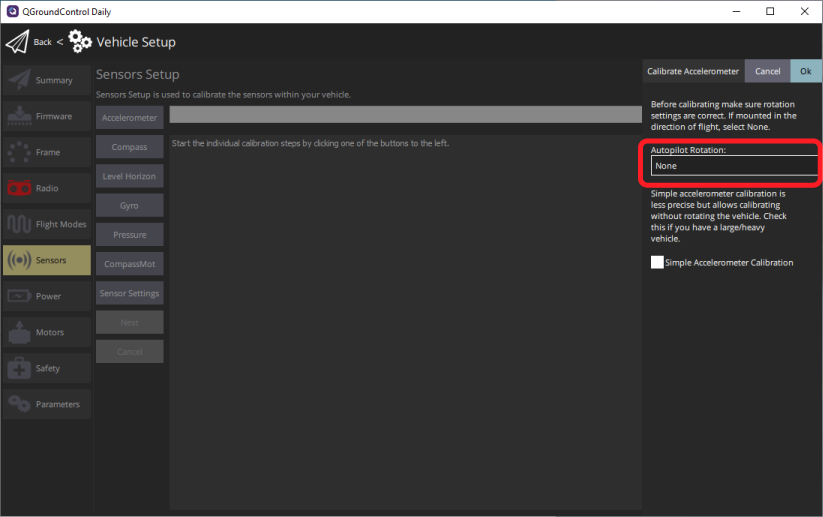
Task: Click the Power battery icon
Action: coord(19,296)
